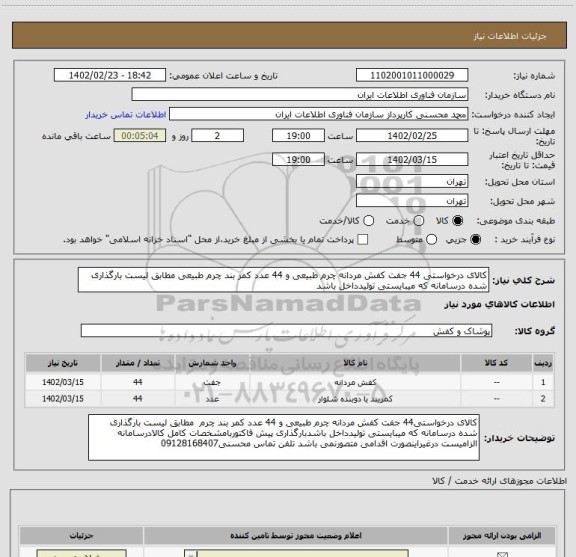Click the ایجاد کننده درخواست field
The image size is (576, 557).
click(318, 115)
